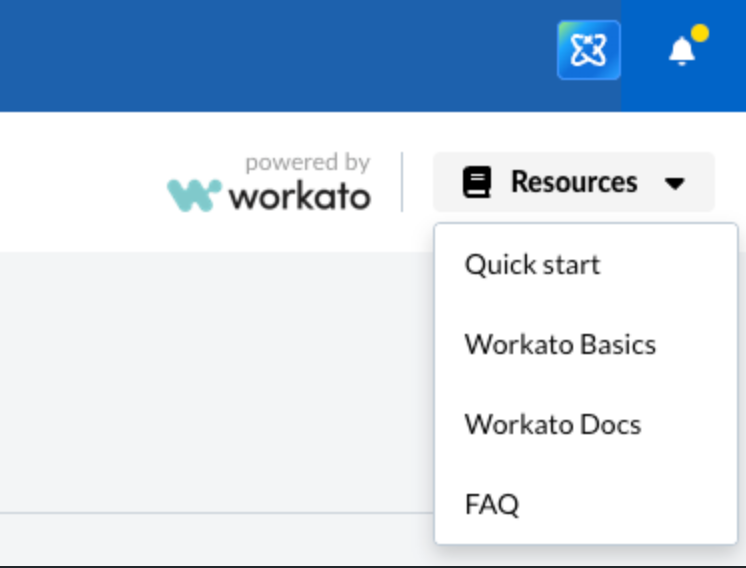Choose Workato Docs in the dropdown

552,425
